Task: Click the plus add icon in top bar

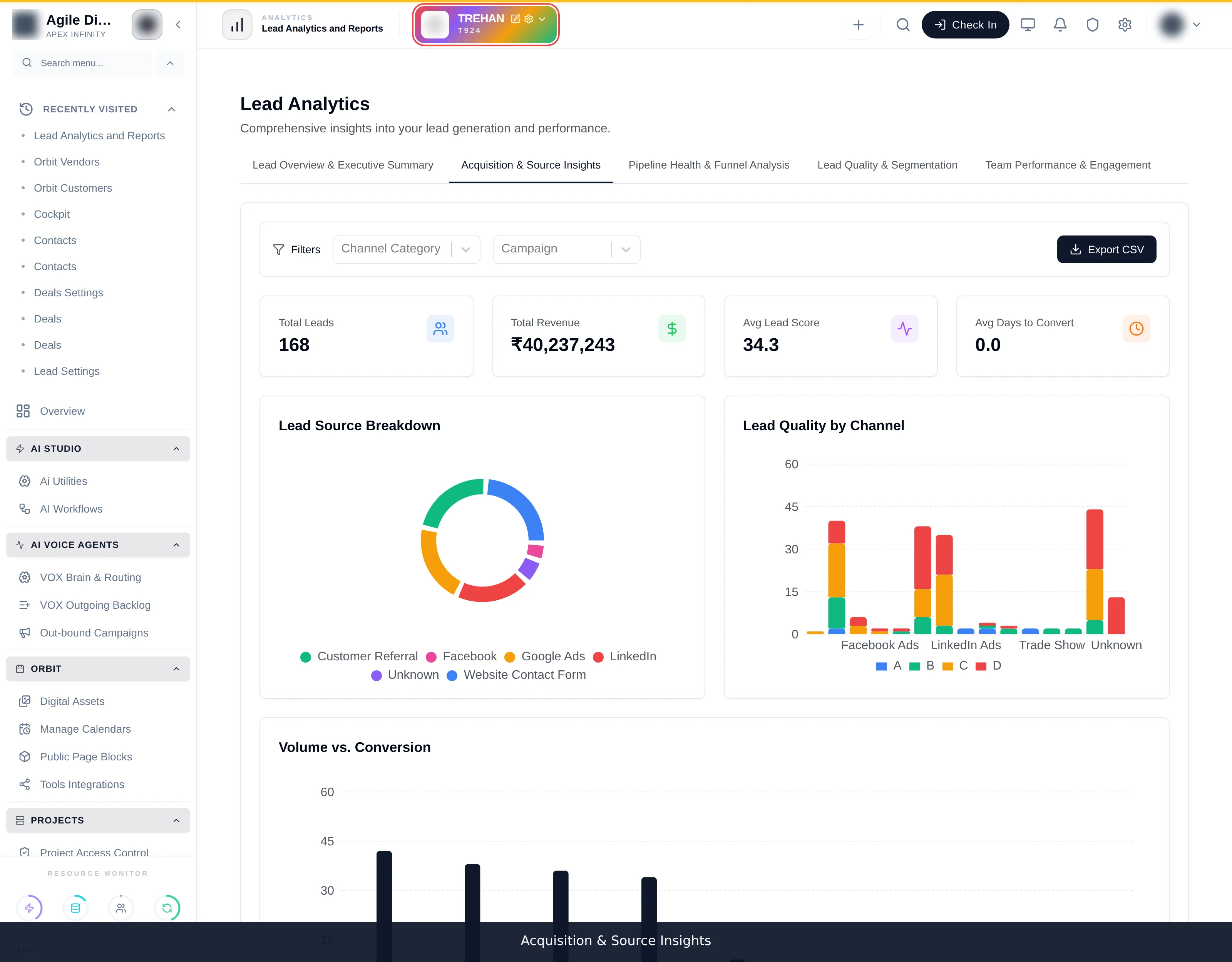Action: 858,25
